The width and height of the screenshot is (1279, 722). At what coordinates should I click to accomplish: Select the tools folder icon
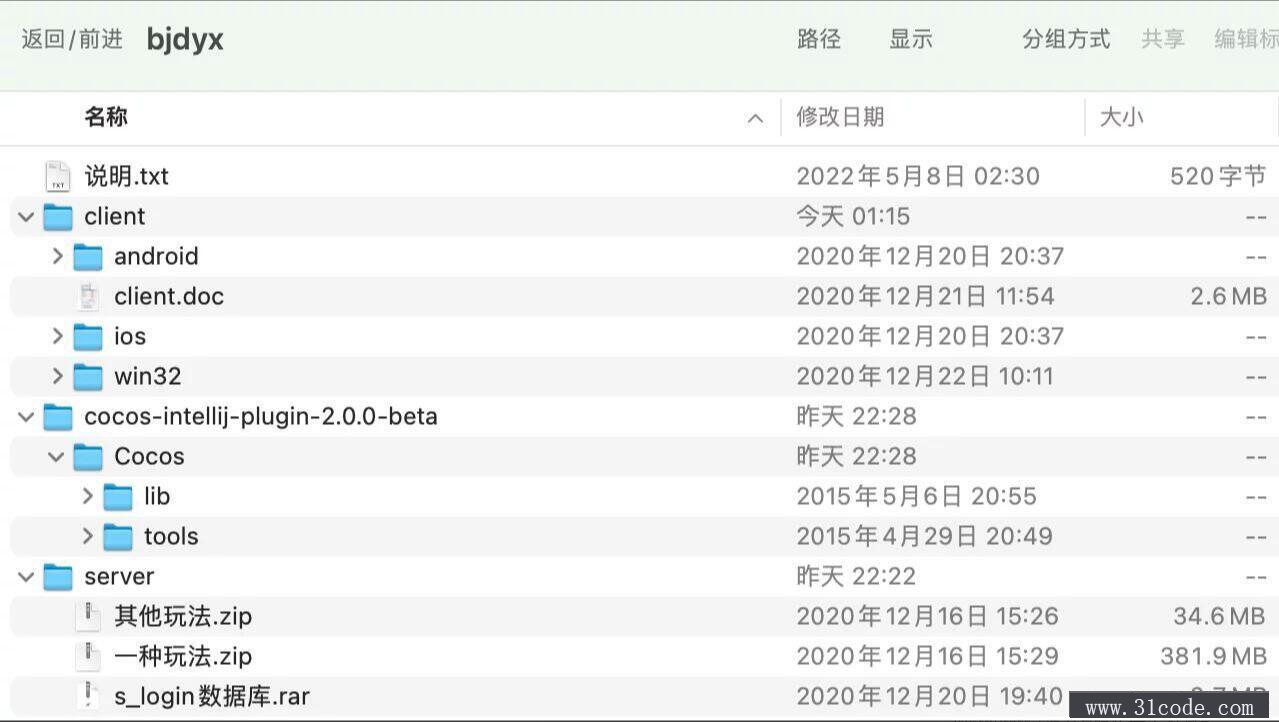[118, 537]
